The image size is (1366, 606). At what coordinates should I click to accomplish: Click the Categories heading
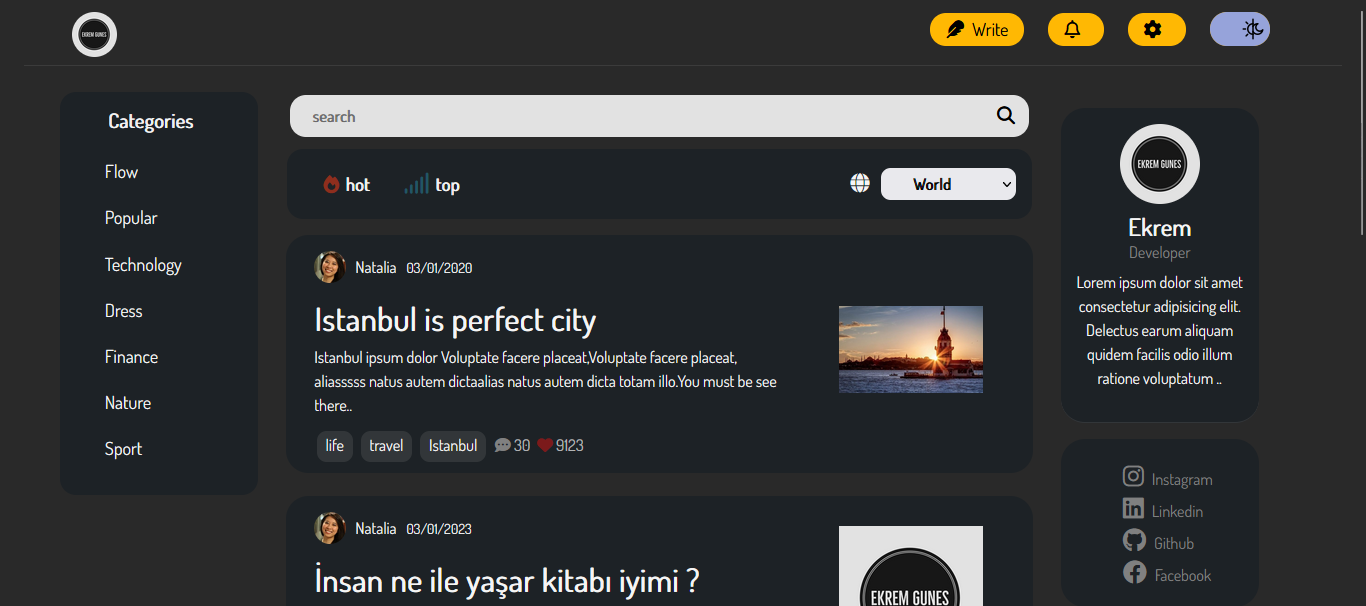151,121
